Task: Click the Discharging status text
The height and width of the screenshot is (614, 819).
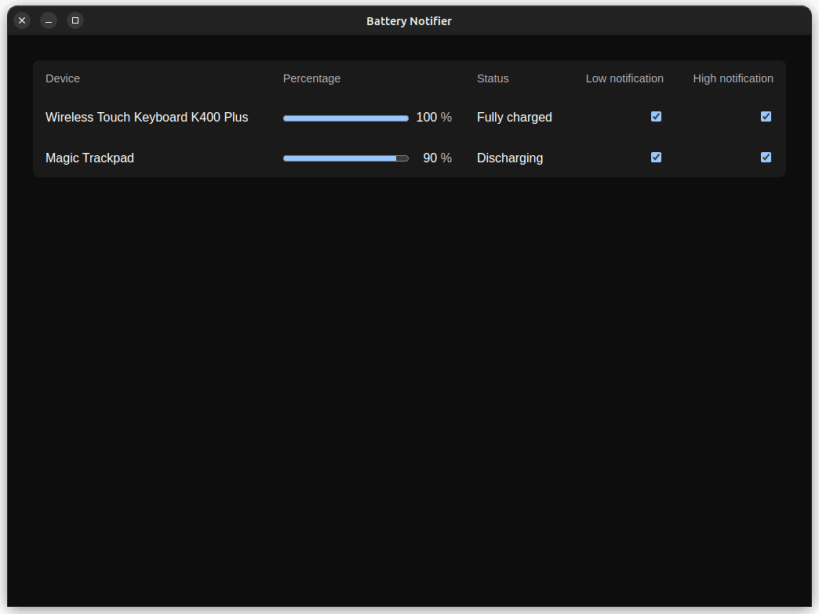Action: 510,158
